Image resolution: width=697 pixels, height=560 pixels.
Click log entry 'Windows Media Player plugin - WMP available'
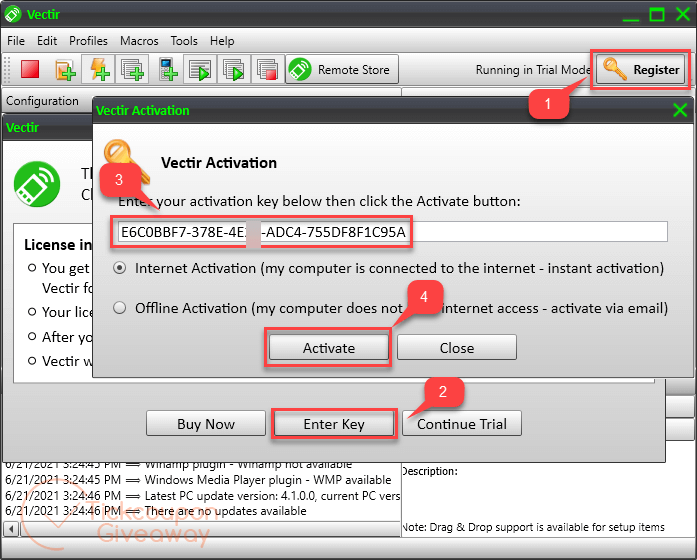pos(268,480)
